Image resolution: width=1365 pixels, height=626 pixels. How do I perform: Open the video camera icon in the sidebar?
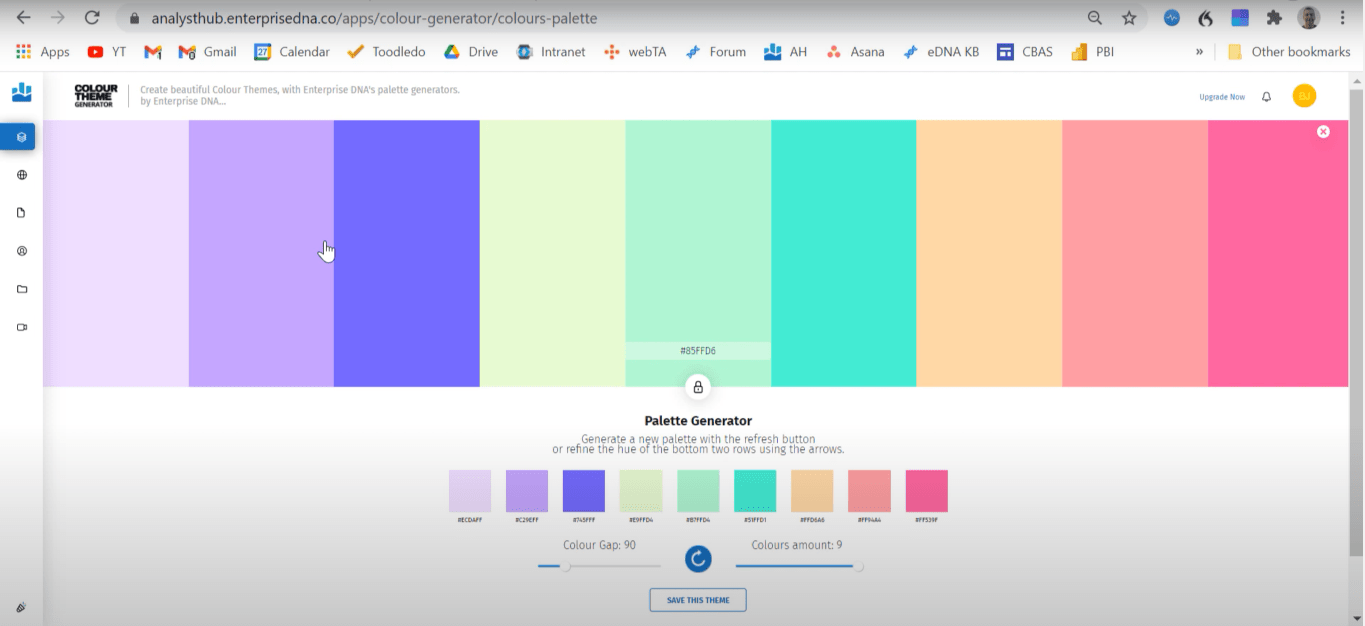click(x=22, y=327)
